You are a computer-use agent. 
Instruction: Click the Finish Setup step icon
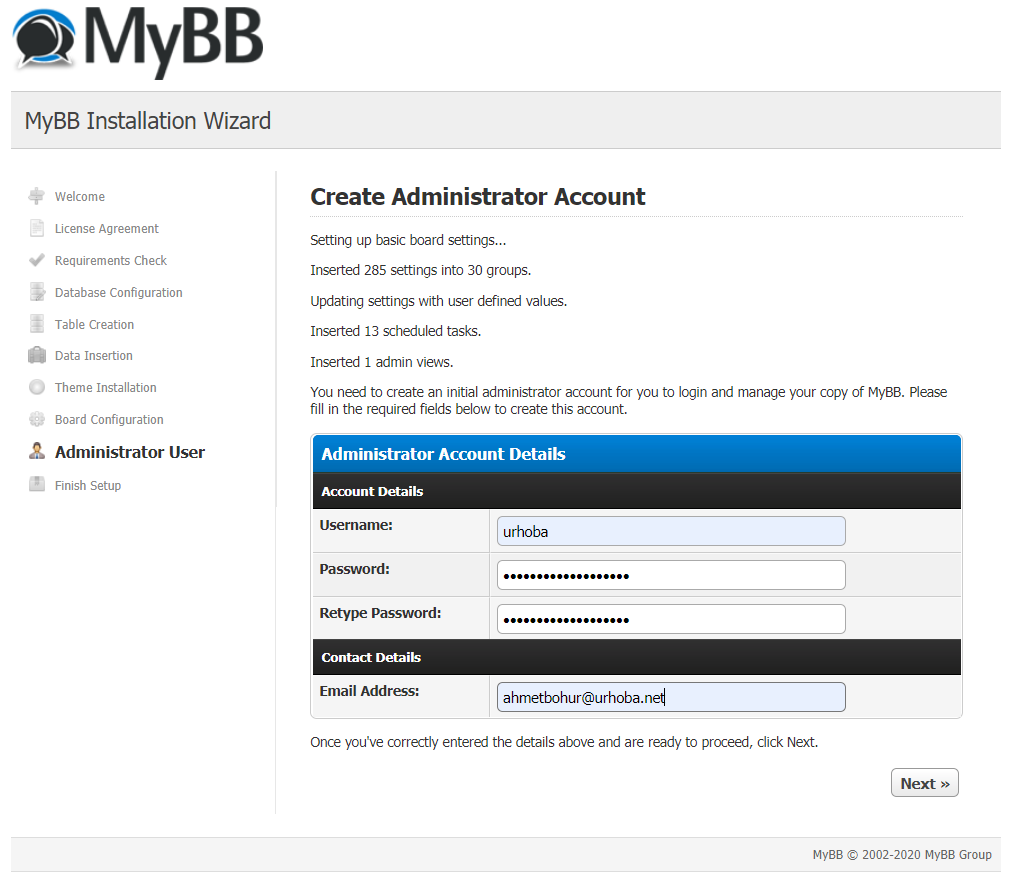tap(36, 485)
